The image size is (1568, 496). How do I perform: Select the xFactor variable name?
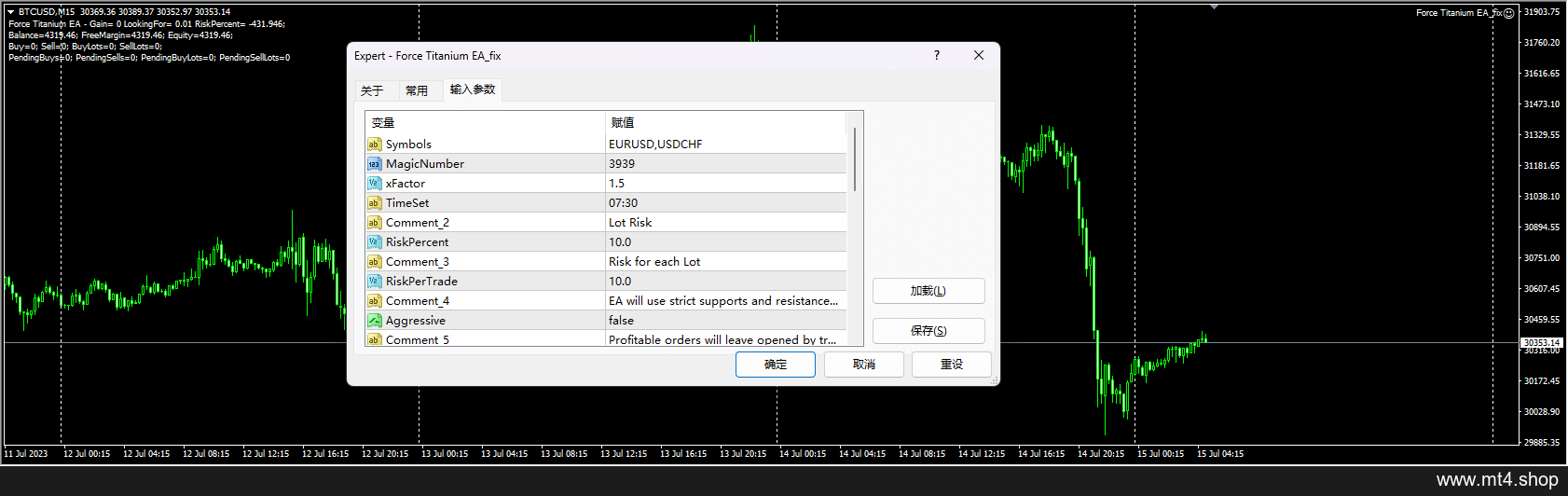[x=406, y=184]
